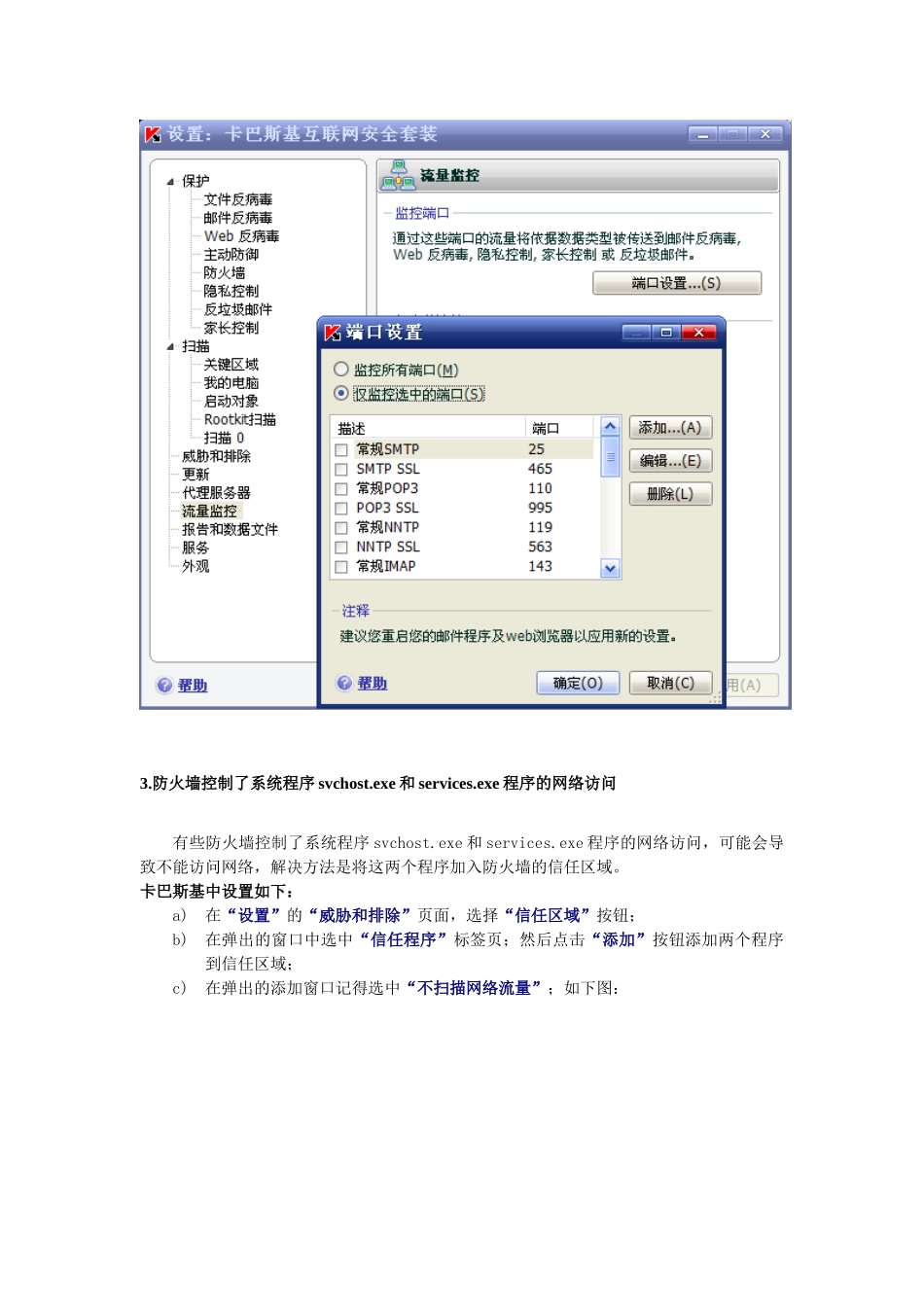Select 我的电脑 in the settings tree
The width and height of the screenshot is (924, 1307).
click(231, 383)
